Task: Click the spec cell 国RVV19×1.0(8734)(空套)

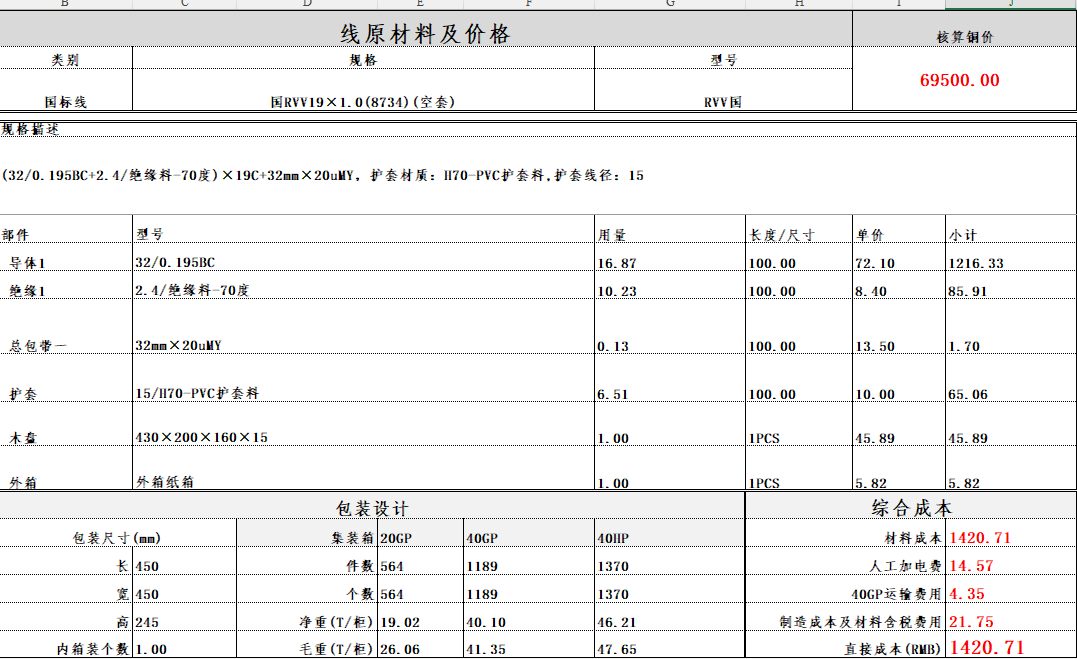Action: tap(363, 102)
